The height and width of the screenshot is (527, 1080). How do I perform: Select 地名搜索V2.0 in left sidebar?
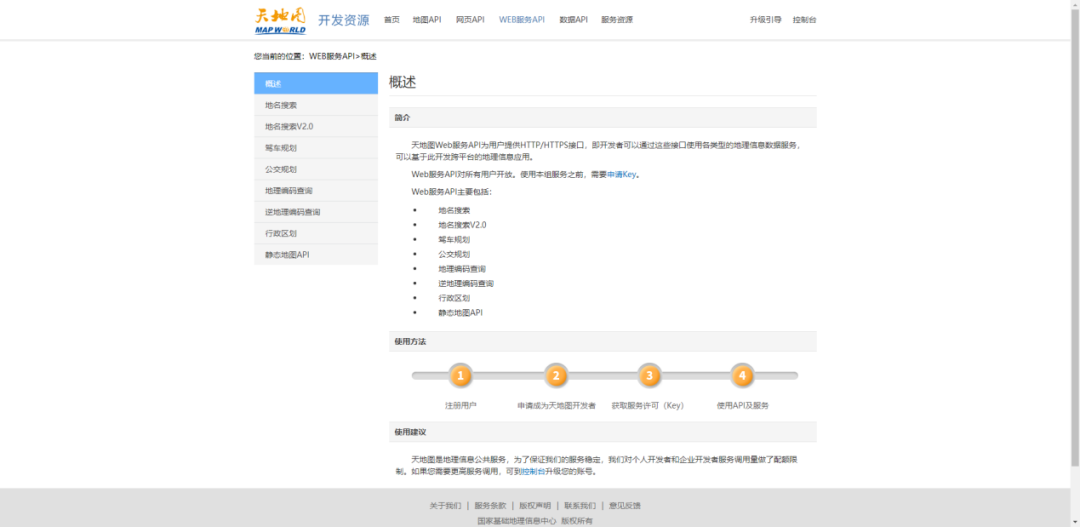coord(316,127)
